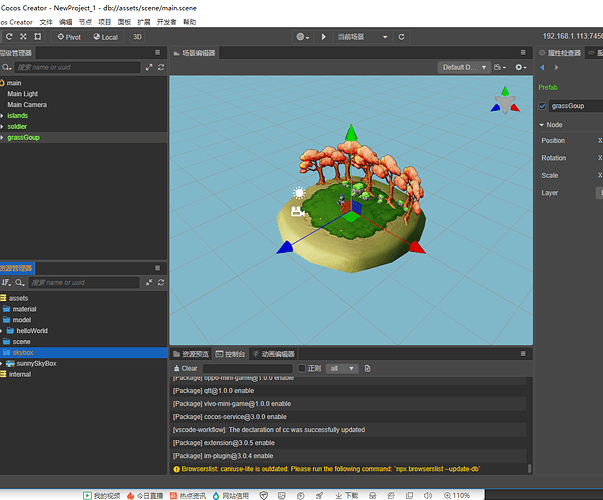Expand the islands node

(x=3, y=115)
